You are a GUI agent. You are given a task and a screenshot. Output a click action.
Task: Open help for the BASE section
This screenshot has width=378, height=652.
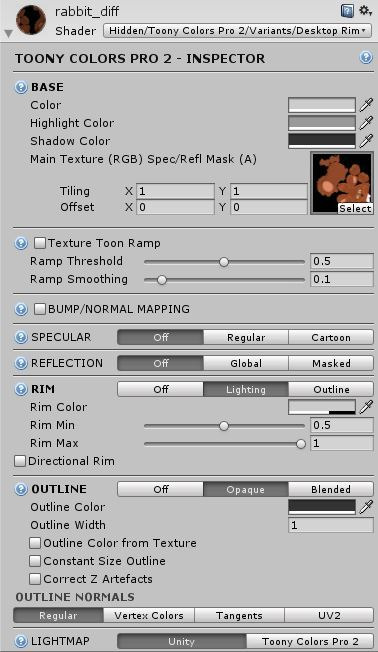coord(21,87)
